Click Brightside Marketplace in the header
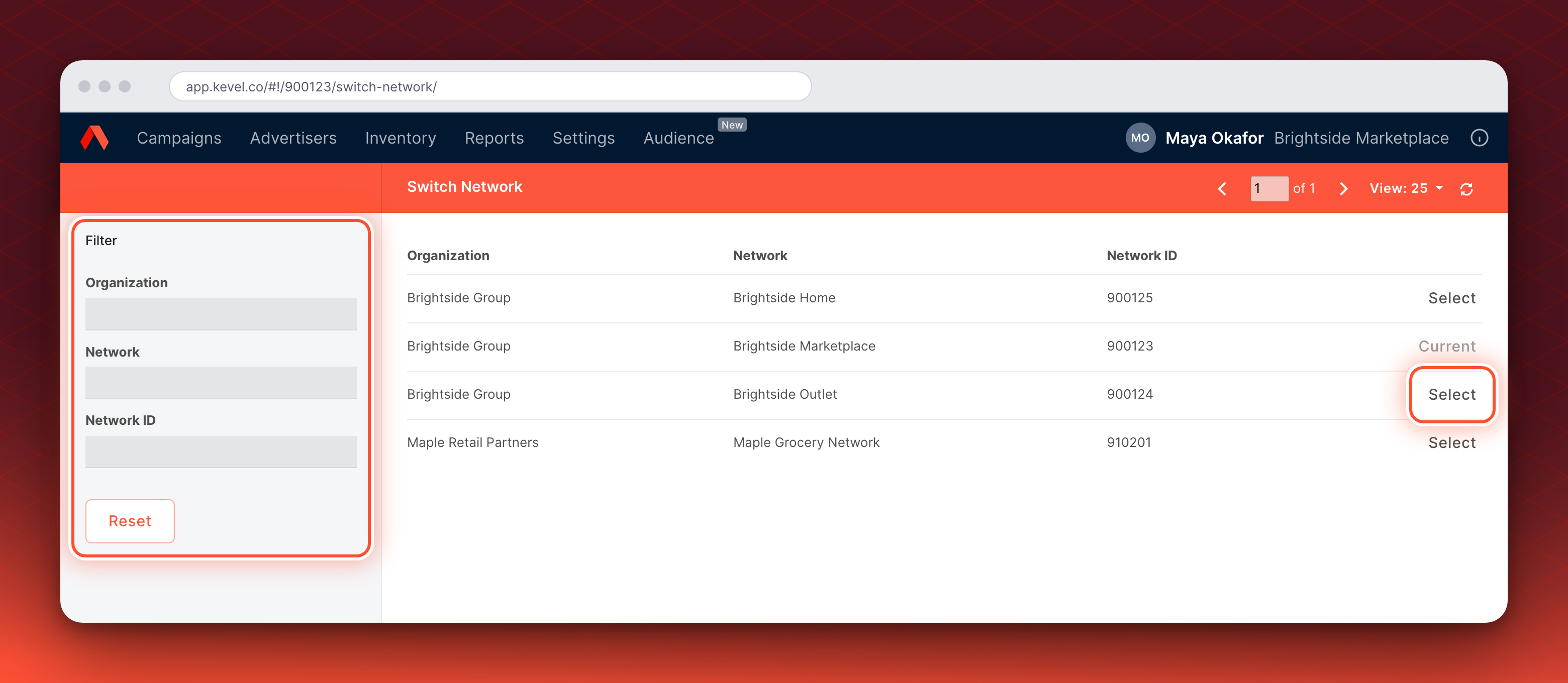Image resolution: width=1568 pixels, height=683 pixels. tap(1361, 138)
